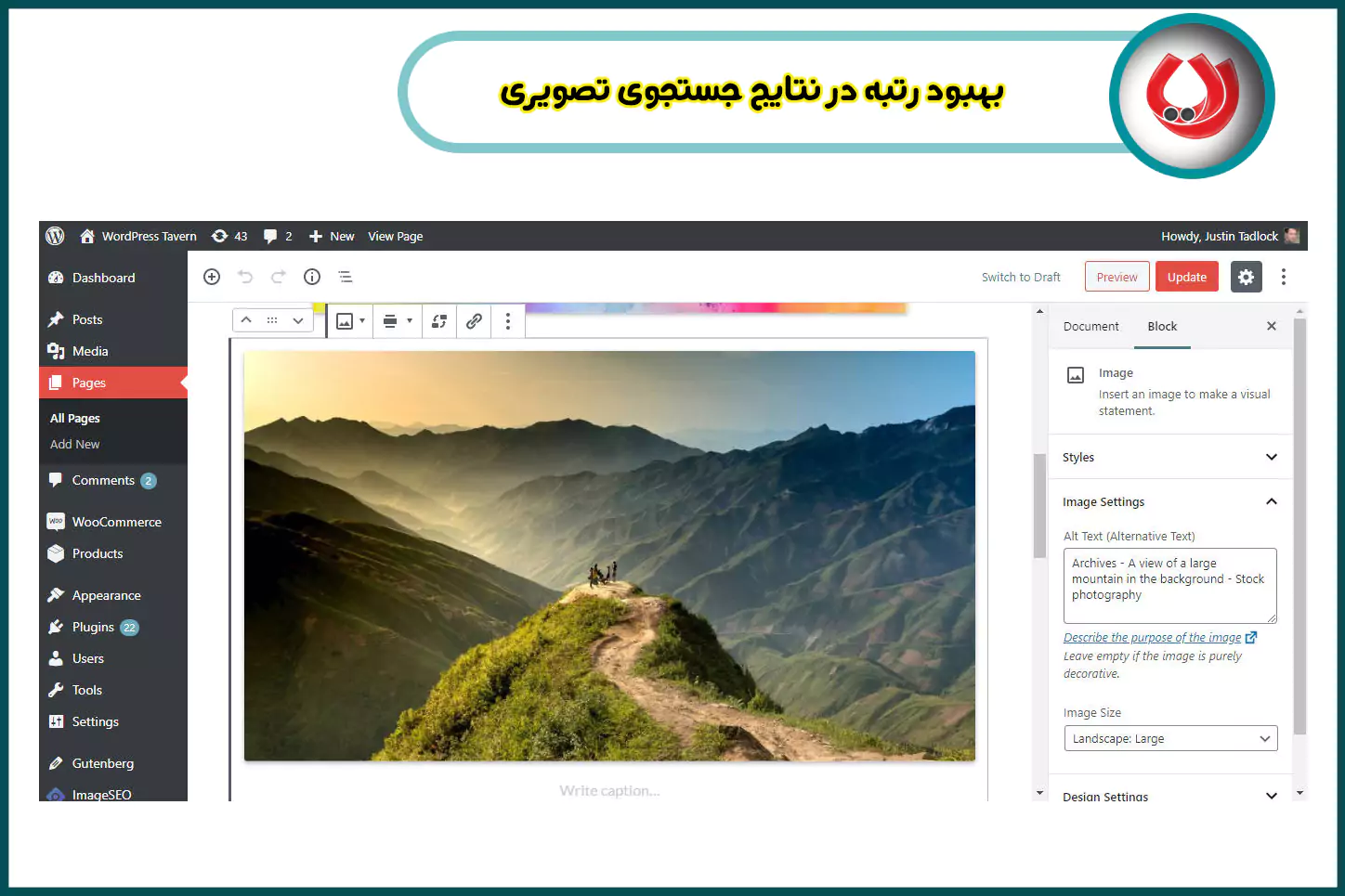Insert a link using the chain icon
The height and width of the screenshot is (896, 1345).
474,320
